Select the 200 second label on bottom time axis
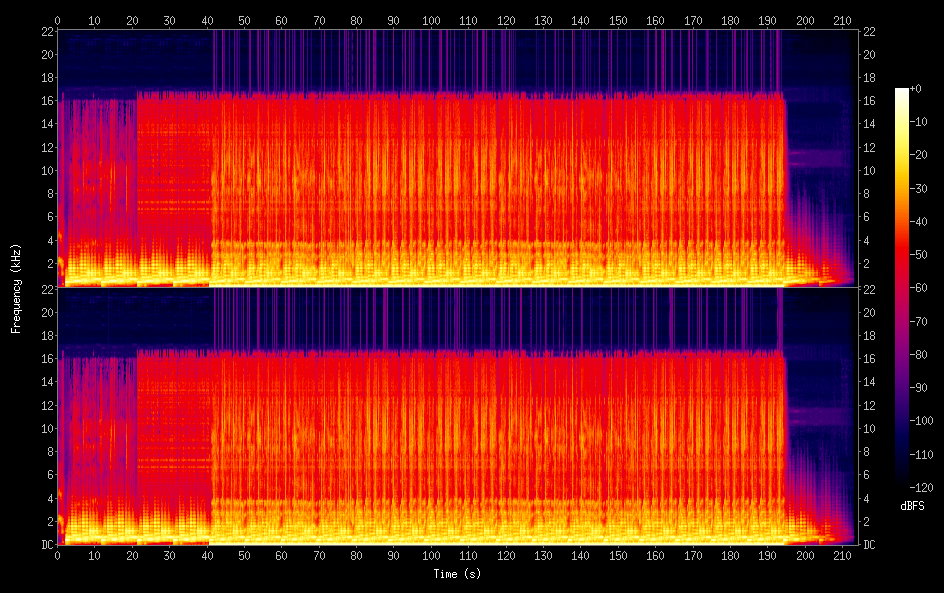 805,556
